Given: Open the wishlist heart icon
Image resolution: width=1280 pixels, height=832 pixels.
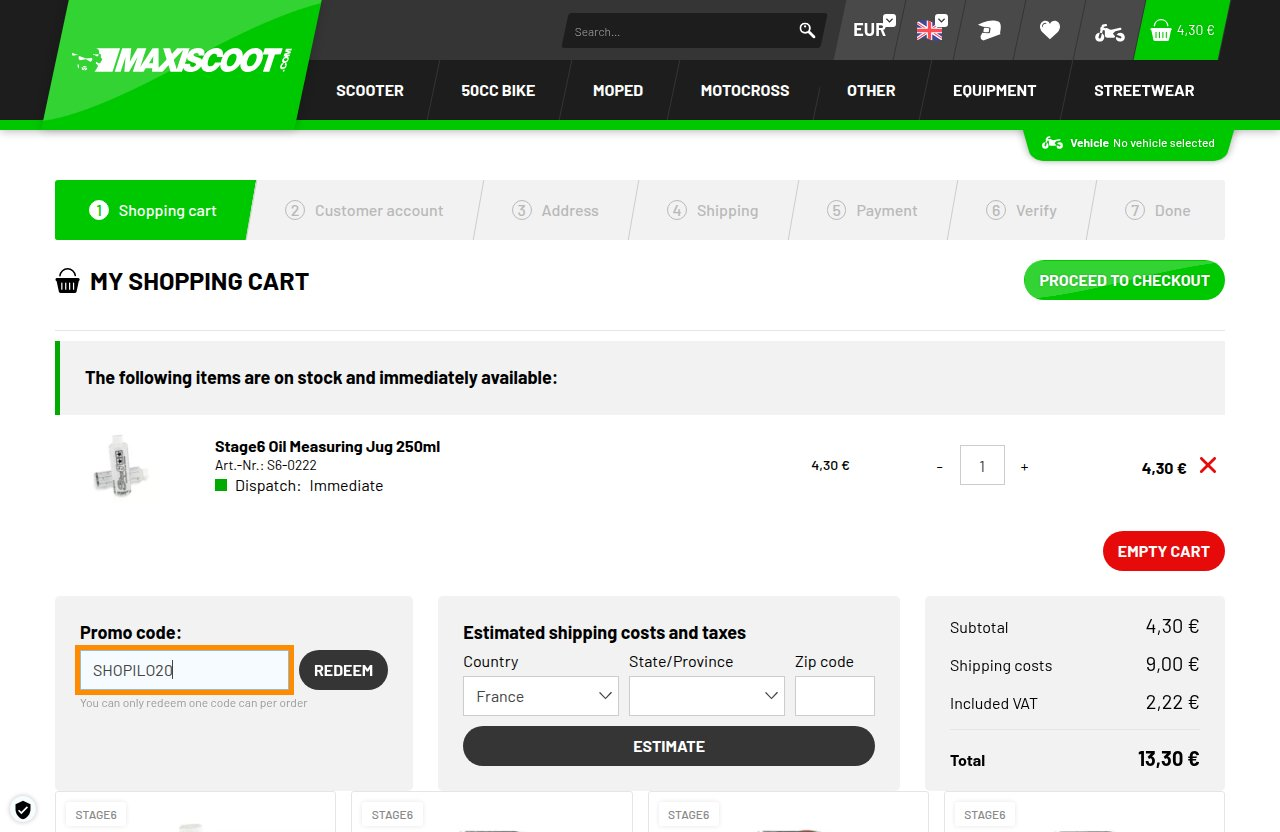Looking at the screenshot, I should point(1049,31).
